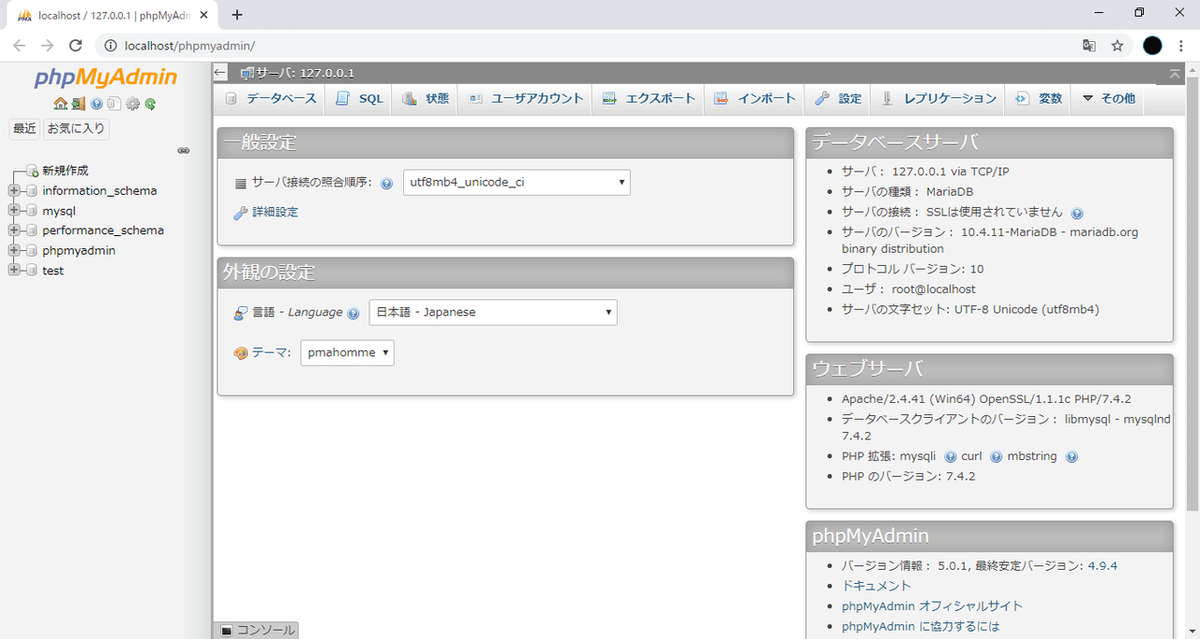Click help icon after mbstring extension
The width and height of the screenshot is (1200, 639).
click(x=1072, y=457)
